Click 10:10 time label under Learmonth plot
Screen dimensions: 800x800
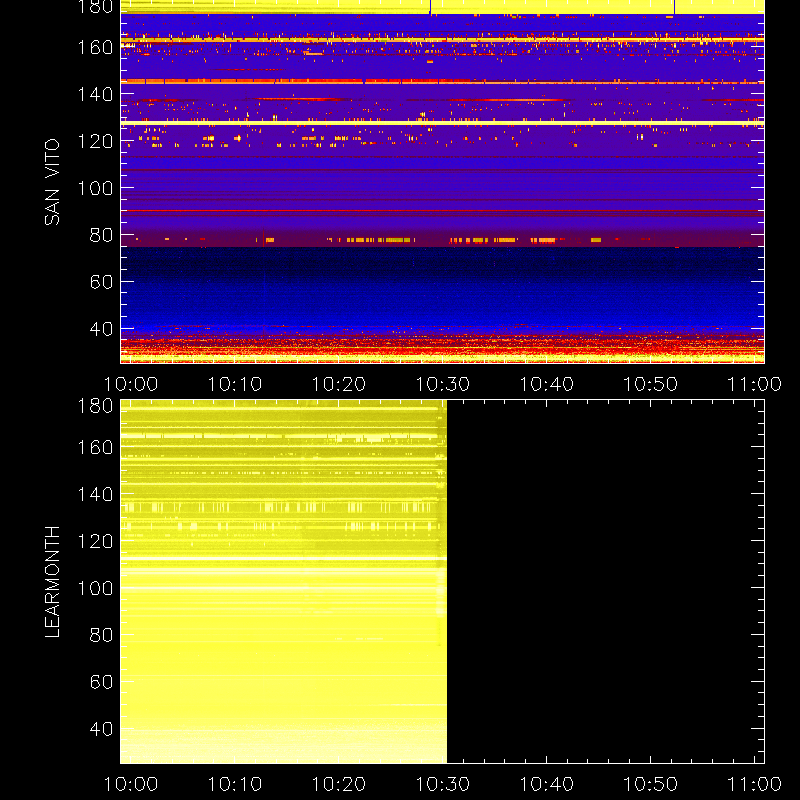235,784
